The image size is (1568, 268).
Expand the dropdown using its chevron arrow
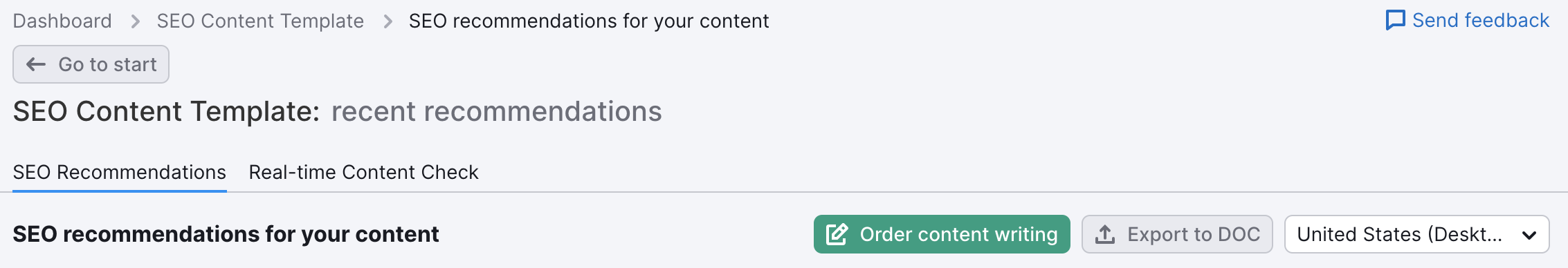1529,235
